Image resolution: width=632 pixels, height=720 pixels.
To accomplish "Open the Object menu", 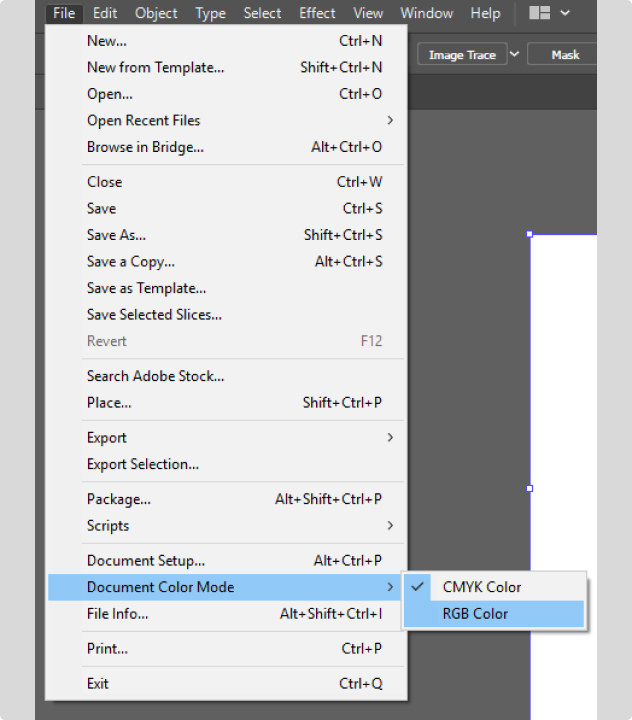I will (x=156, y=13).
